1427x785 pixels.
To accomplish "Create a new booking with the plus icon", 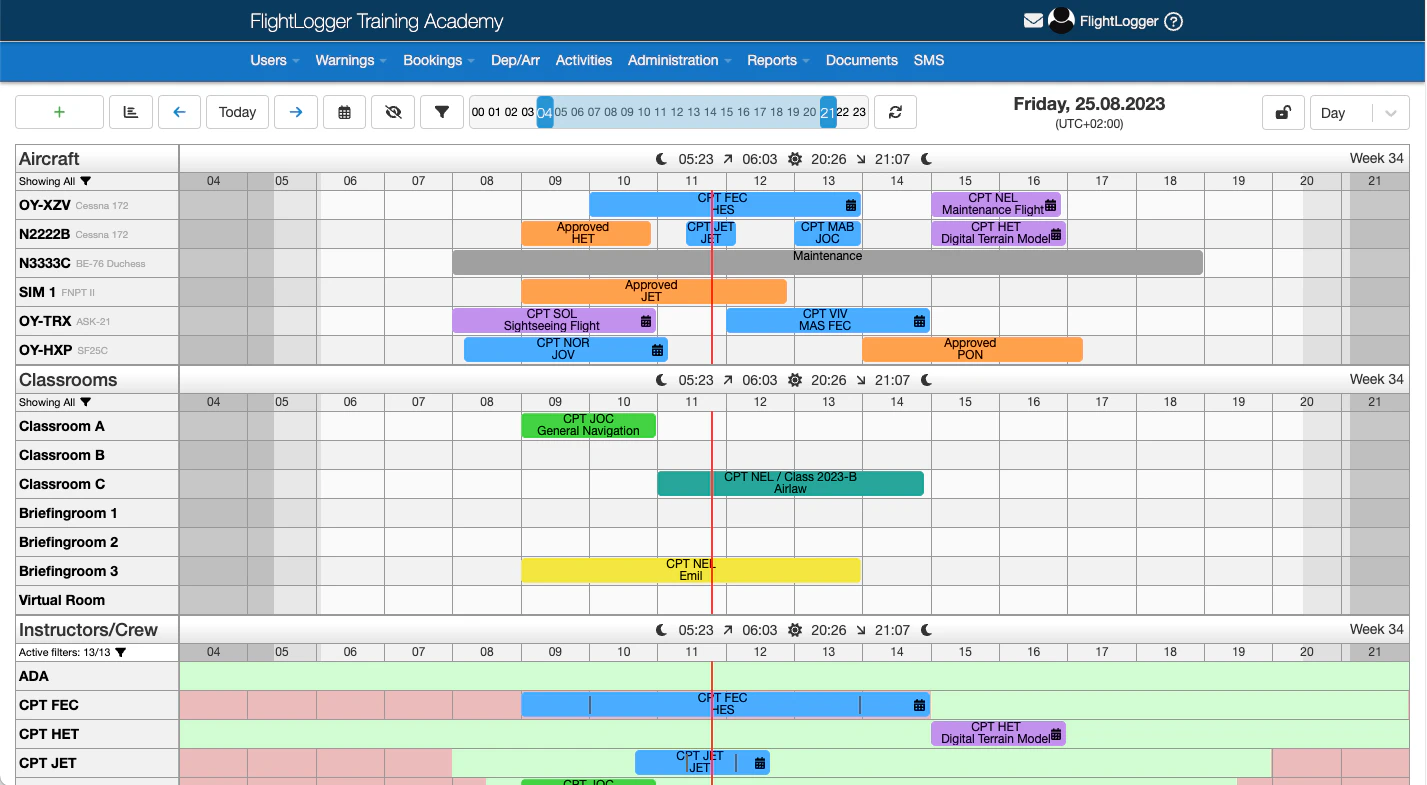I will [x=59, y=112].
